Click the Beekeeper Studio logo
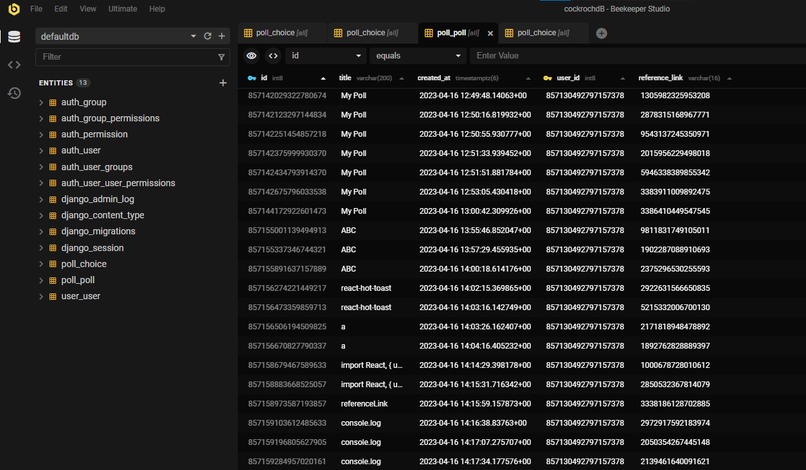 coord(14,9)
